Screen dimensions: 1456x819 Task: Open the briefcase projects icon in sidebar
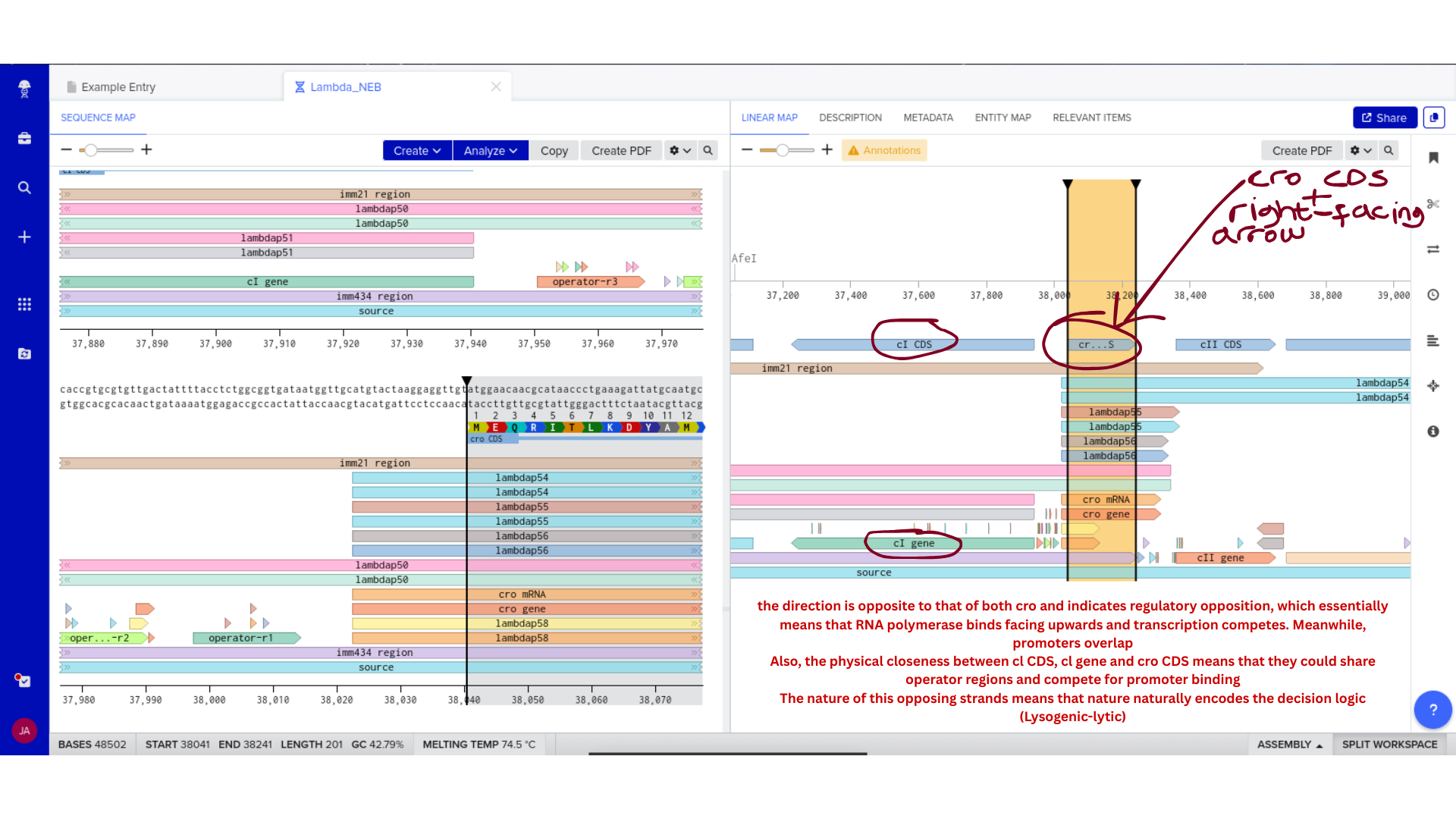click(24, 138)
